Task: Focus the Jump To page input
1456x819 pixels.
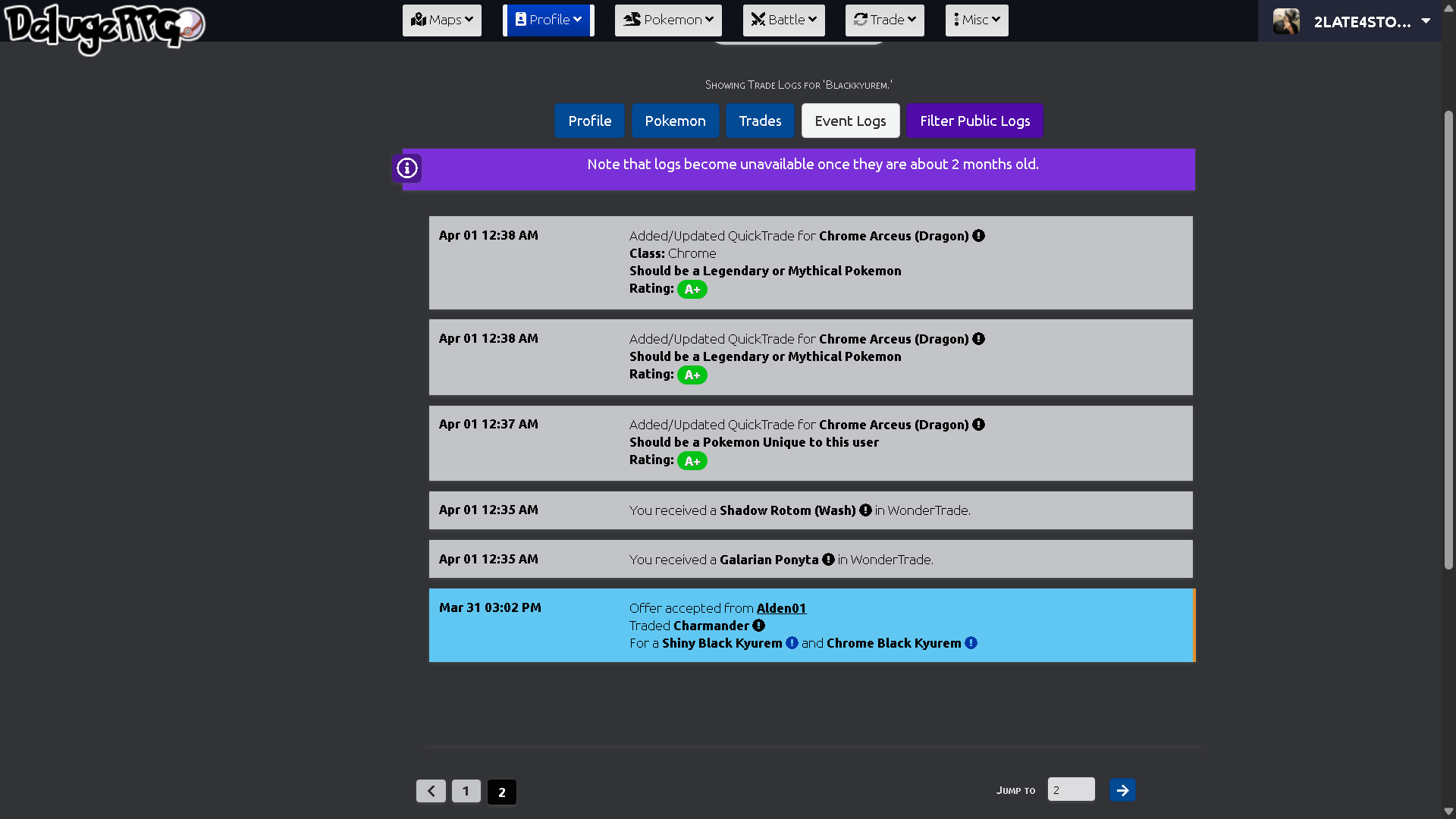Action: pos(1071,789)
